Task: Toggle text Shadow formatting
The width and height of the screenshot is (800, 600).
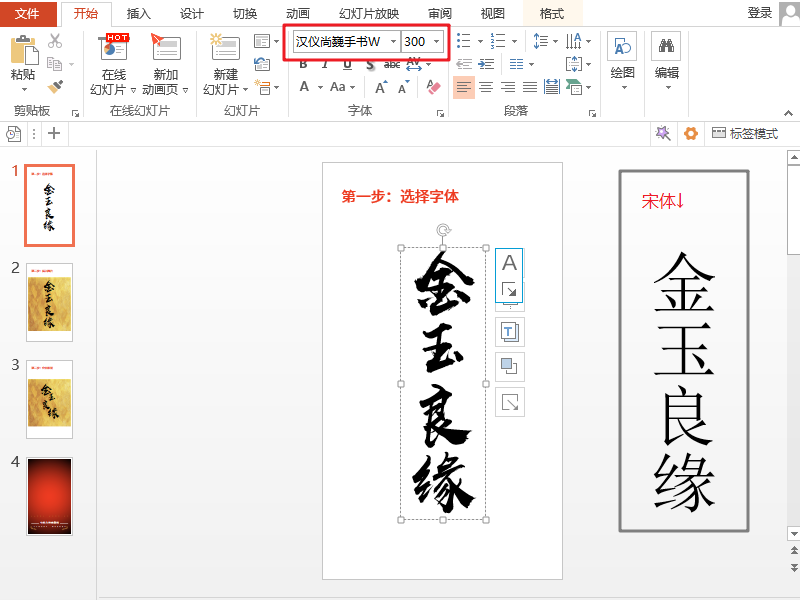Action: pyautogui.click(x=370, y=64)
